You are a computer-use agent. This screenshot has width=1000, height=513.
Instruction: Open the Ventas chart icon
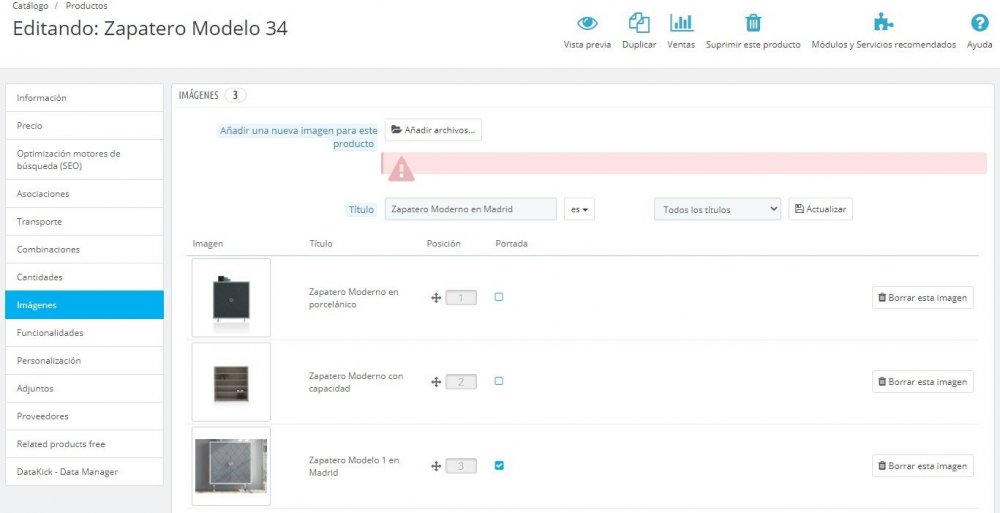(681, 24)
